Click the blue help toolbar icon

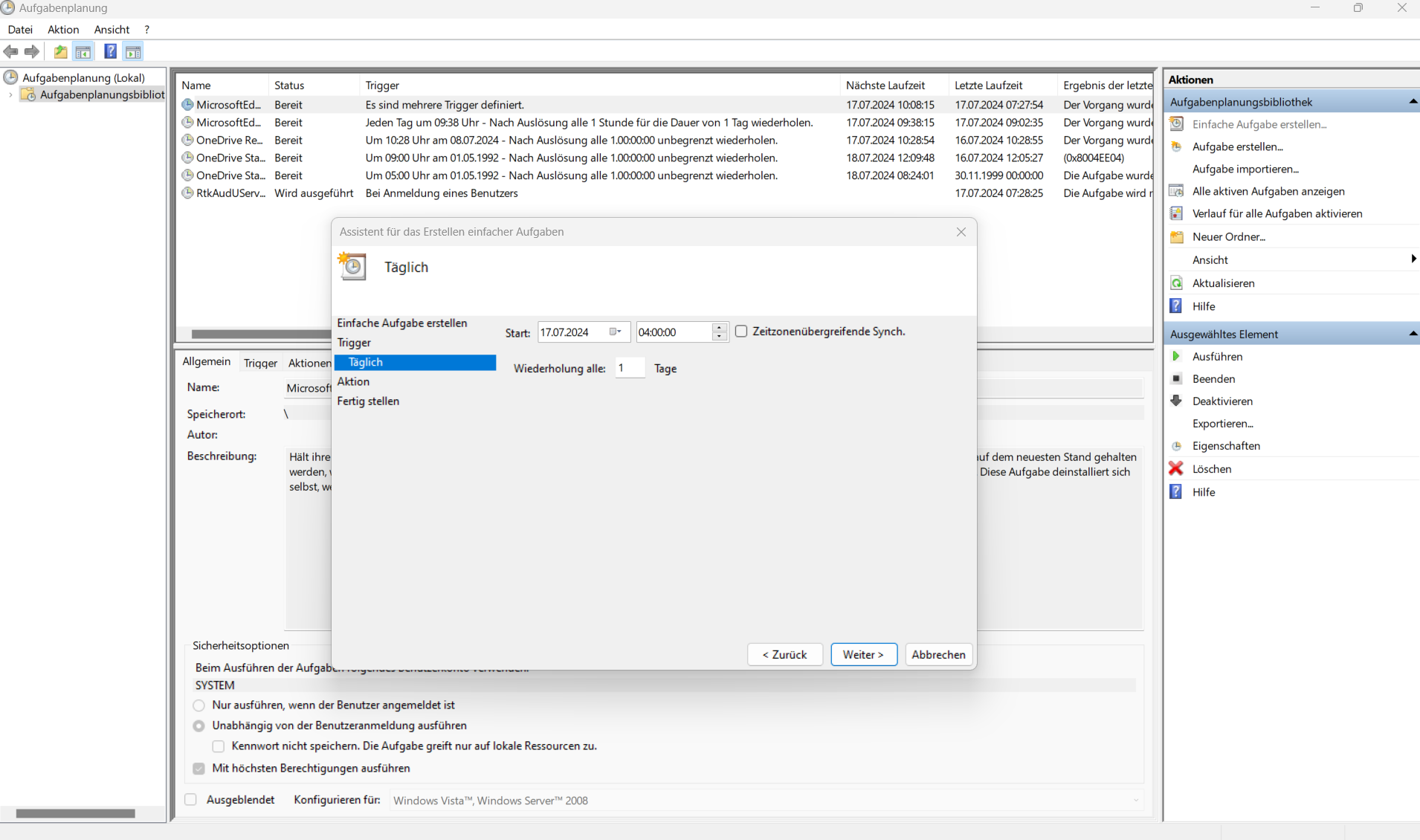click(110, 51)
